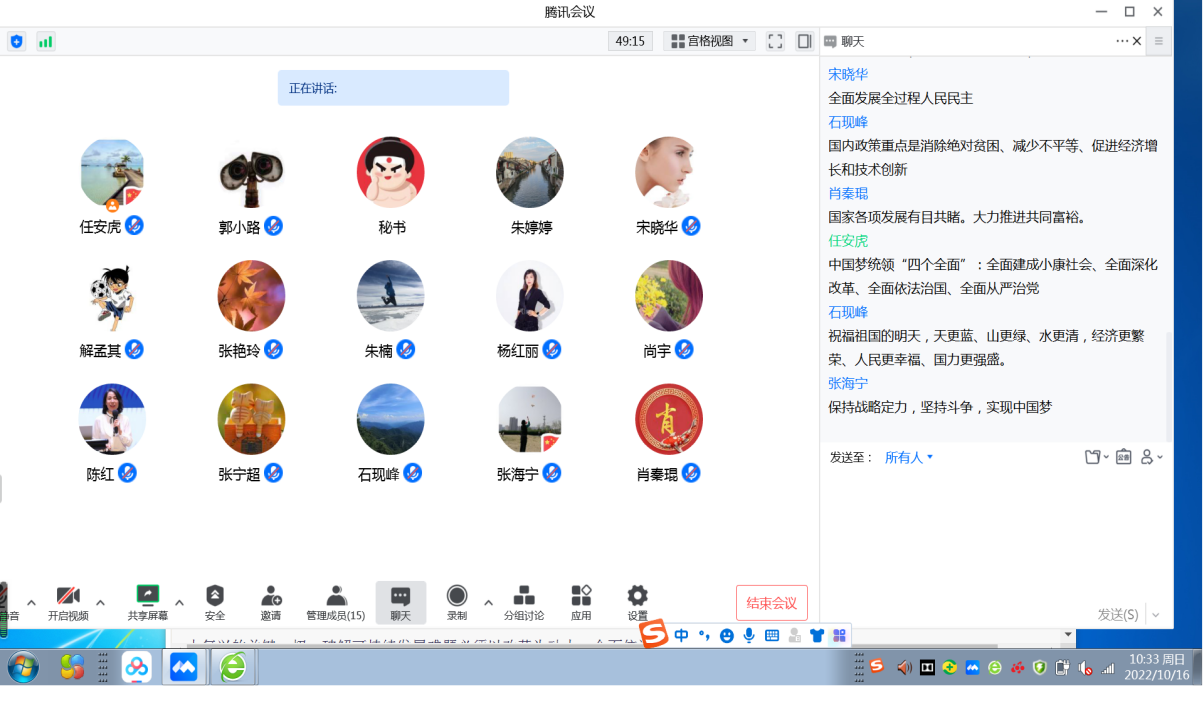This screenshot has height=713, width=1204.
Task: Expand the arrow next to 共享屏幕
Action: [180, 602]
